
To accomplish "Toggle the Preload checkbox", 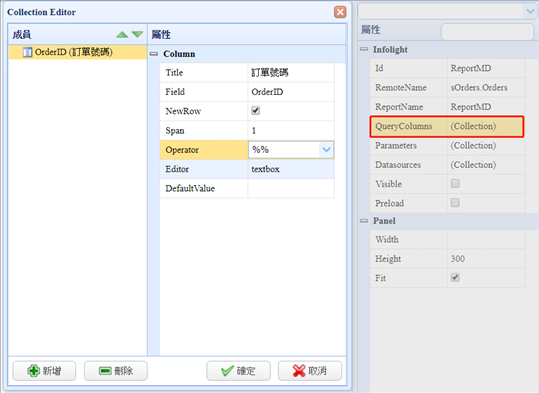I will pyautogui.click(x=455, y=203).
